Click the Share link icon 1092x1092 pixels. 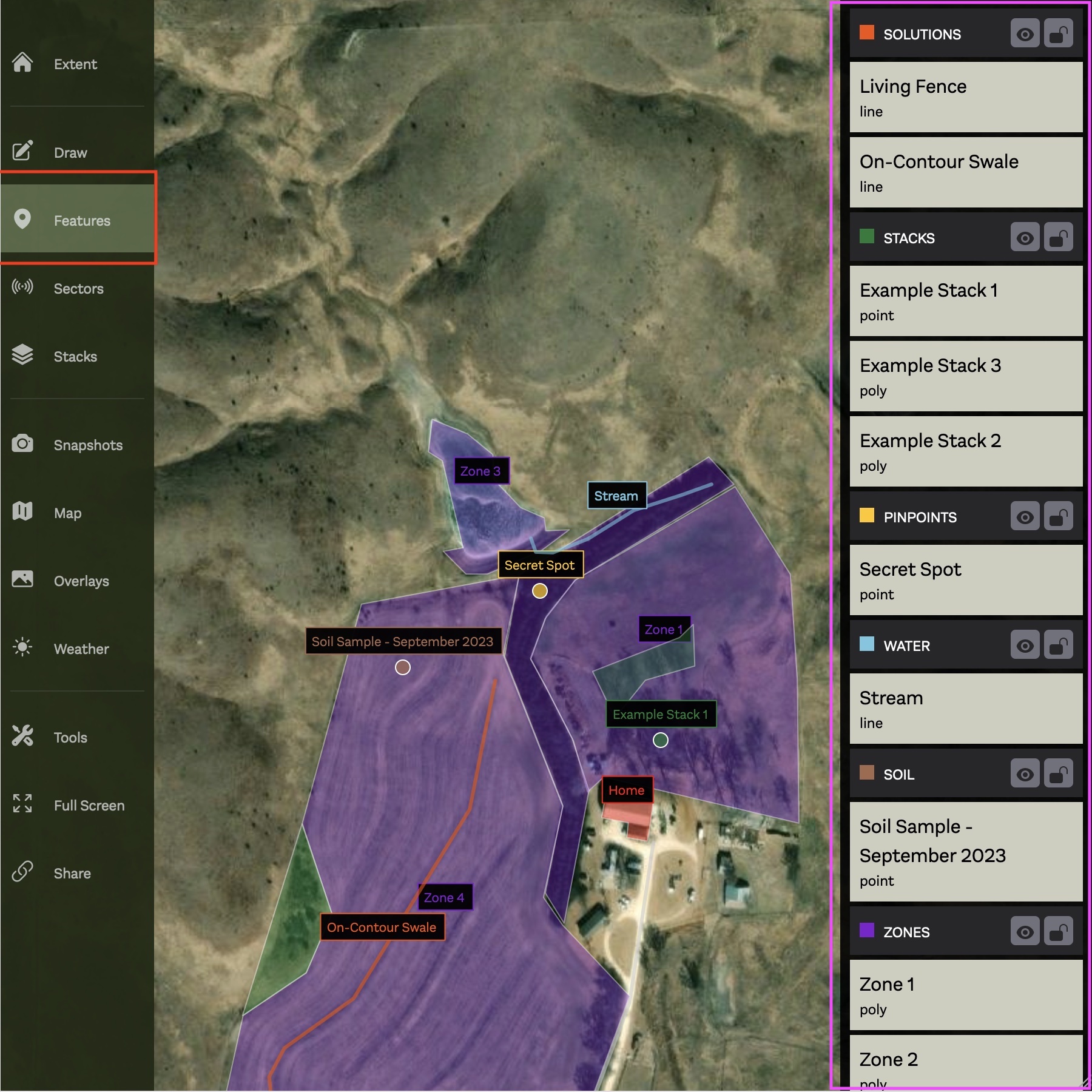(22, 872)
